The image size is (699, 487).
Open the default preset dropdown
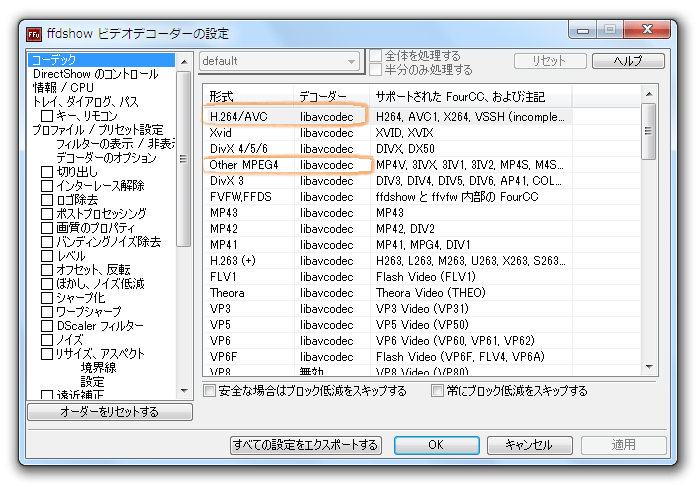(x=280, y=61)
